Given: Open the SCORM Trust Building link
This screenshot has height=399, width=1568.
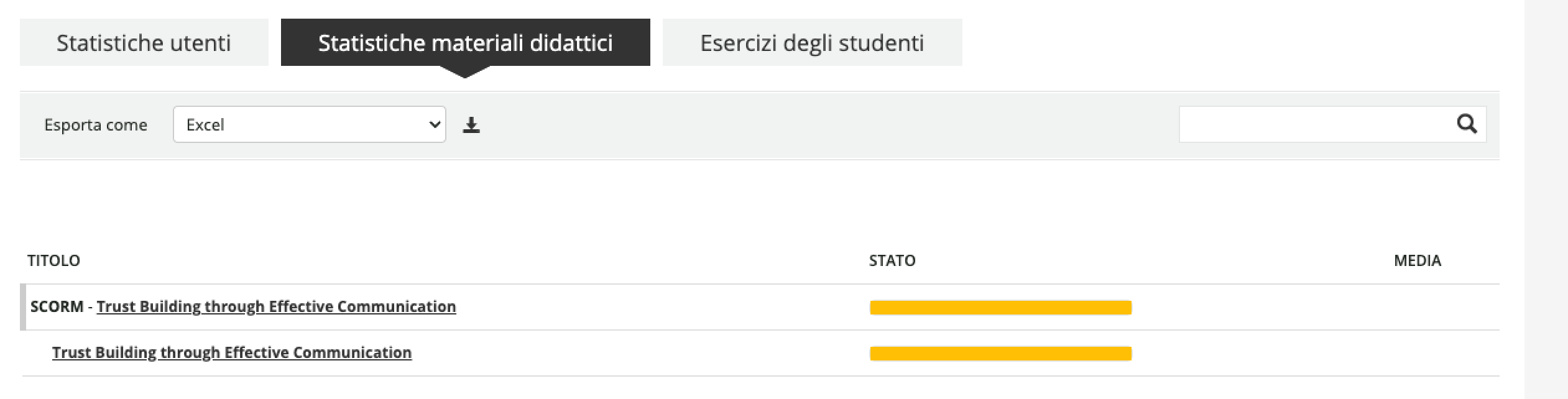Looking at the screenshot, I should click(276, 306).
